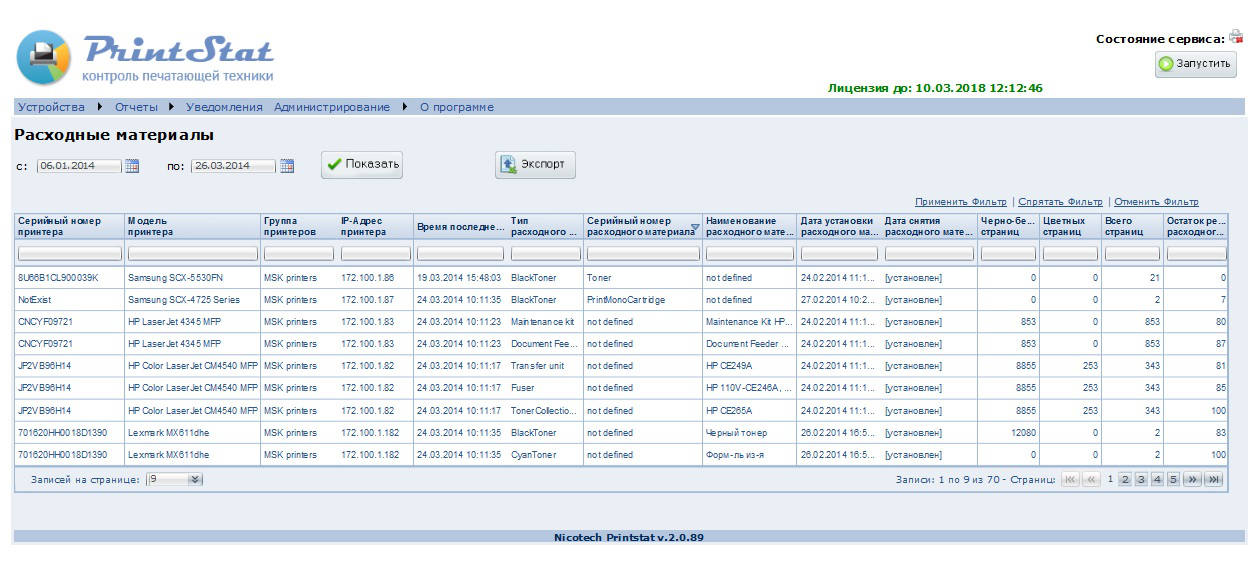Screen dimensions: 1259x565
Task: Click the Показать button
Action: coord(362,165)
